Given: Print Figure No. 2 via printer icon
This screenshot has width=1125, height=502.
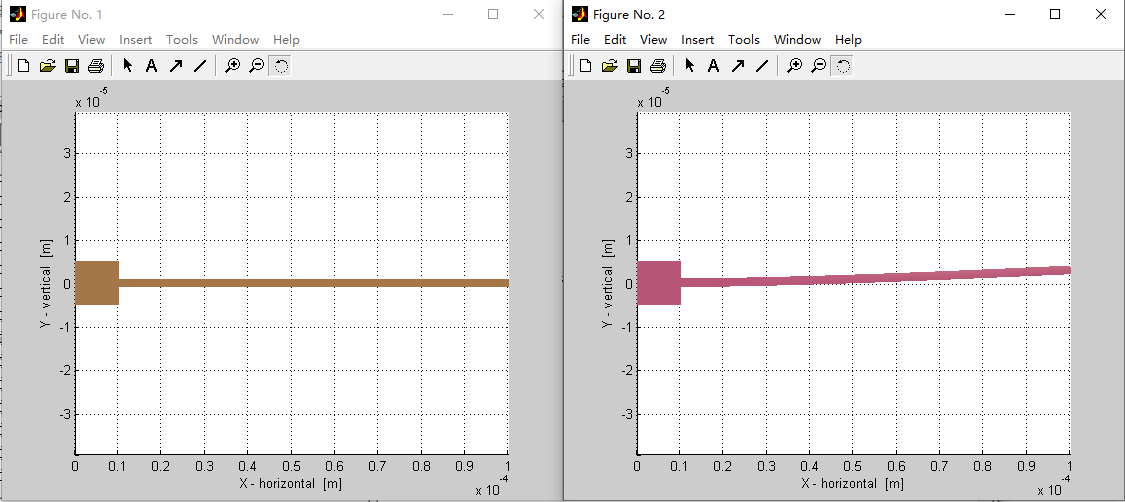Looking at the screenshot, I should 657,66.
